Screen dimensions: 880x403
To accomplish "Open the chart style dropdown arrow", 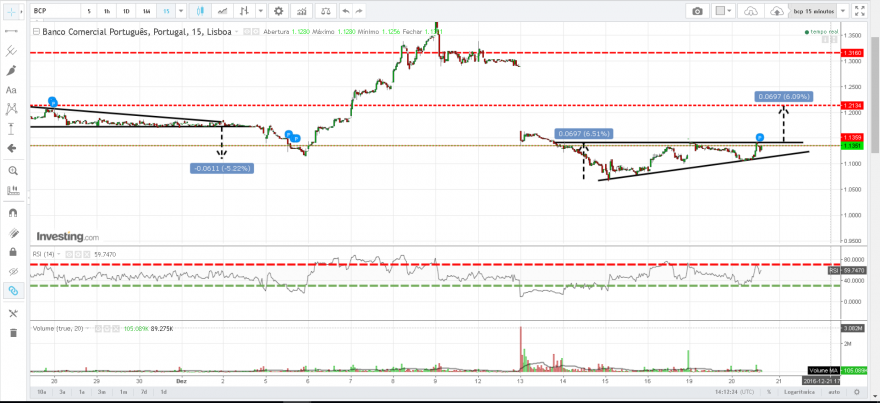I will point(261,11).
